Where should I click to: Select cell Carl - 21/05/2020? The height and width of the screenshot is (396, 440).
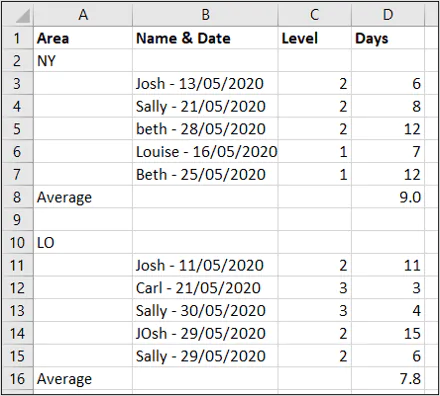click(x=205, y=288)
